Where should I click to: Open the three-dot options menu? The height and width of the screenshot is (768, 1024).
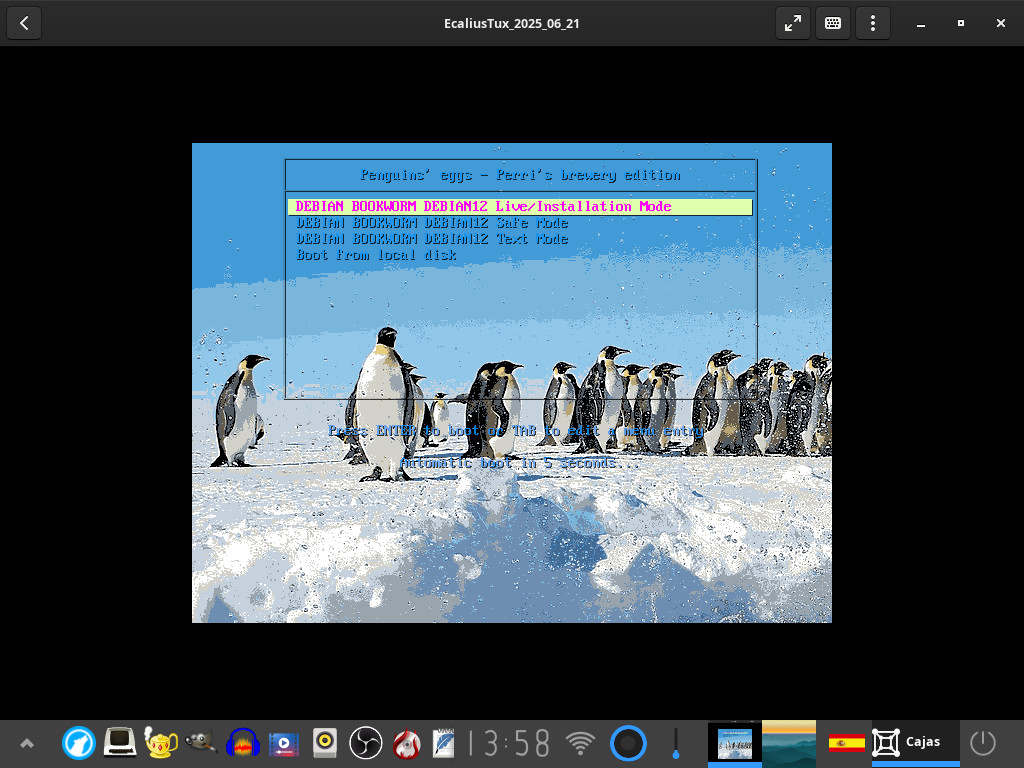tap(872, 24)
